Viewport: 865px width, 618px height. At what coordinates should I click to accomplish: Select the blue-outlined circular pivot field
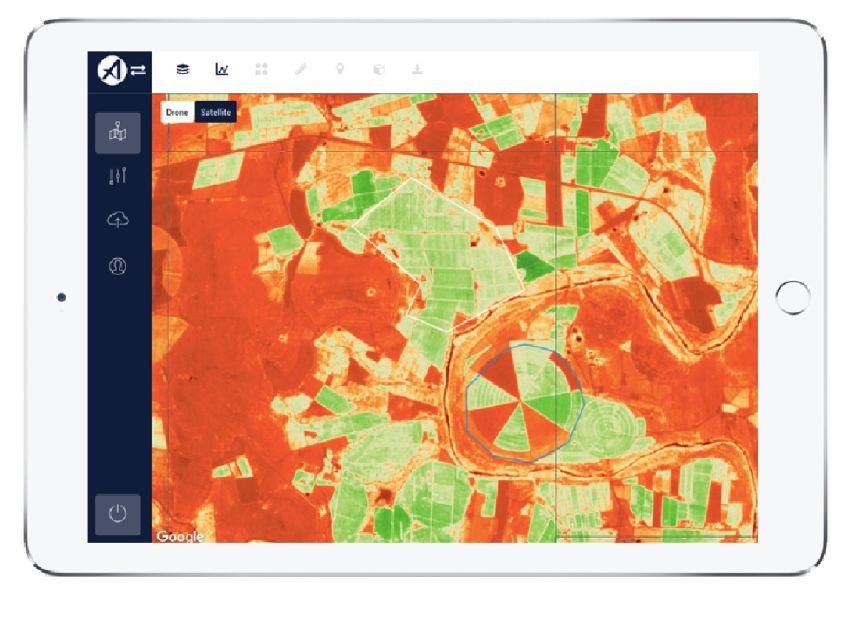tap(524, 403)
